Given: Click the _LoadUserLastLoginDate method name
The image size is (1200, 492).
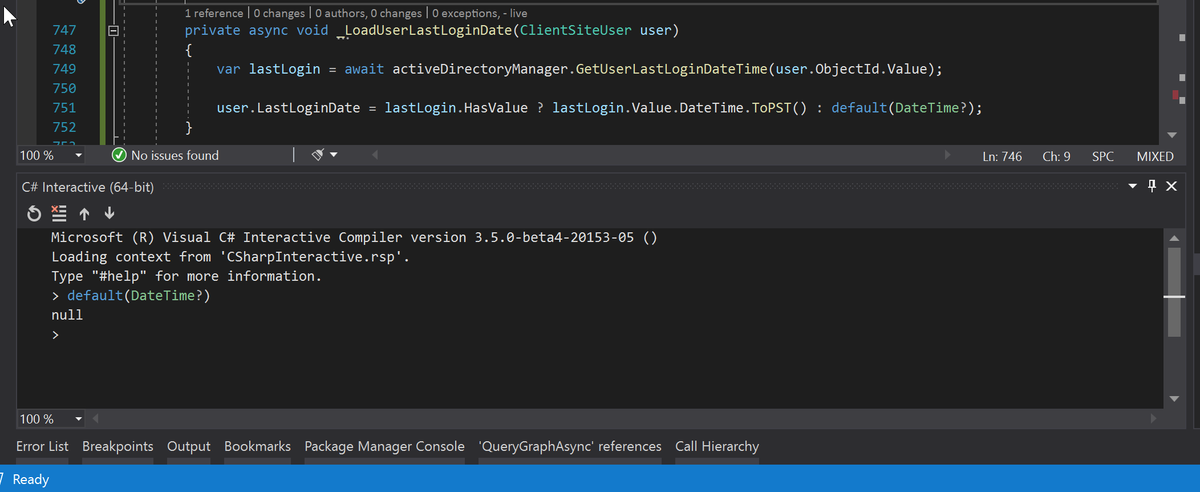Looking at the screenshot, I should (424, 31).
